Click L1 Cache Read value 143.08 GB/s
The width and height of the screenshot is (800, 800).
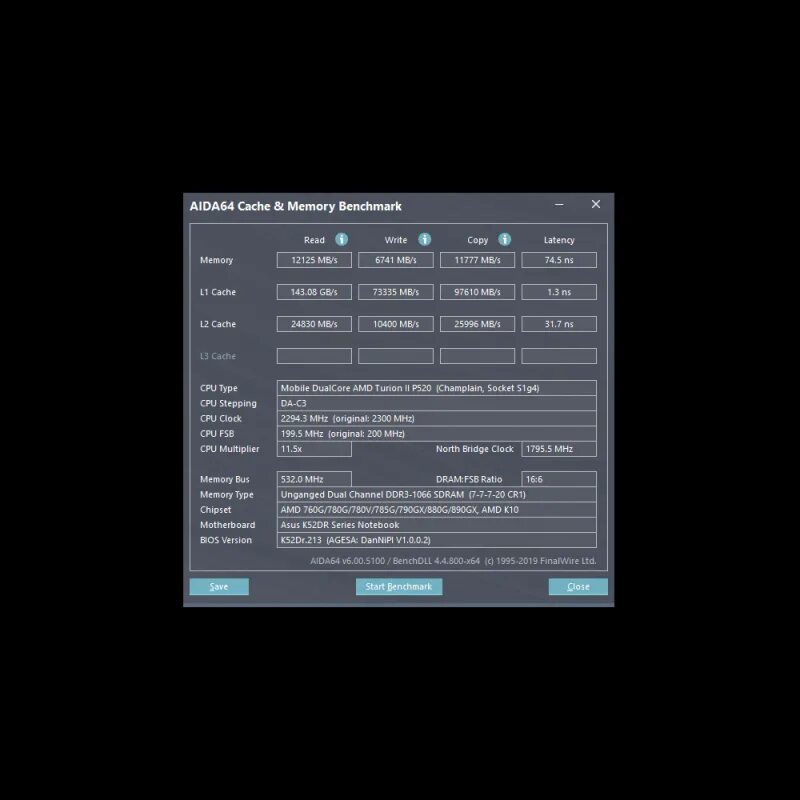click(314, 292)
